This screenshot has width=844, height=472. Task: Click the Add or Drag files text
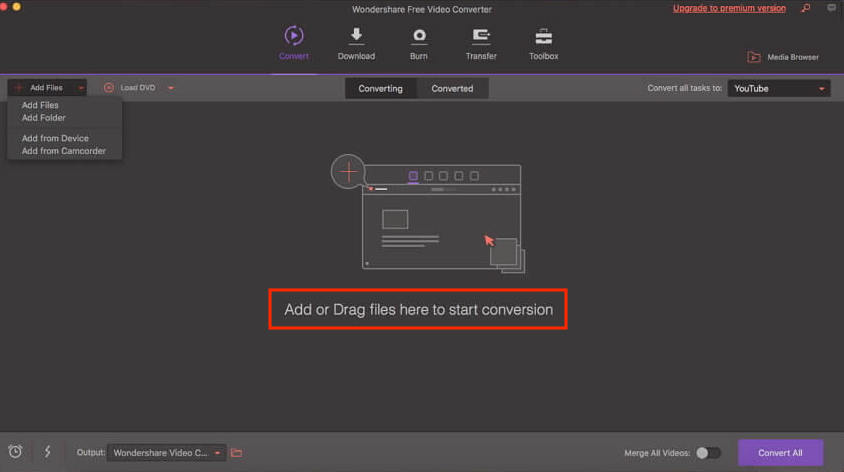coord(418,309)
